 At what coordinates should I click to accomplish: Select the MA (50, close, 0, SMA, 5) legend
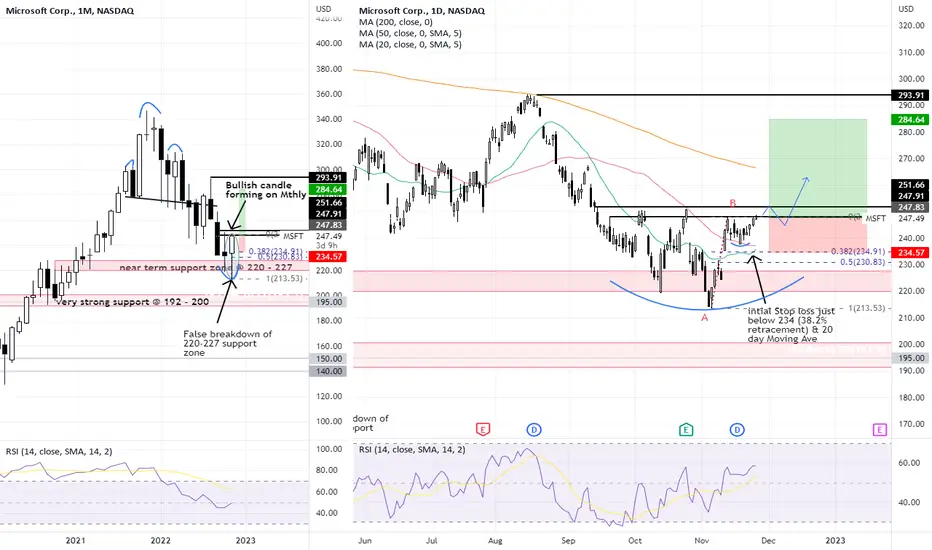click(410, 33)
